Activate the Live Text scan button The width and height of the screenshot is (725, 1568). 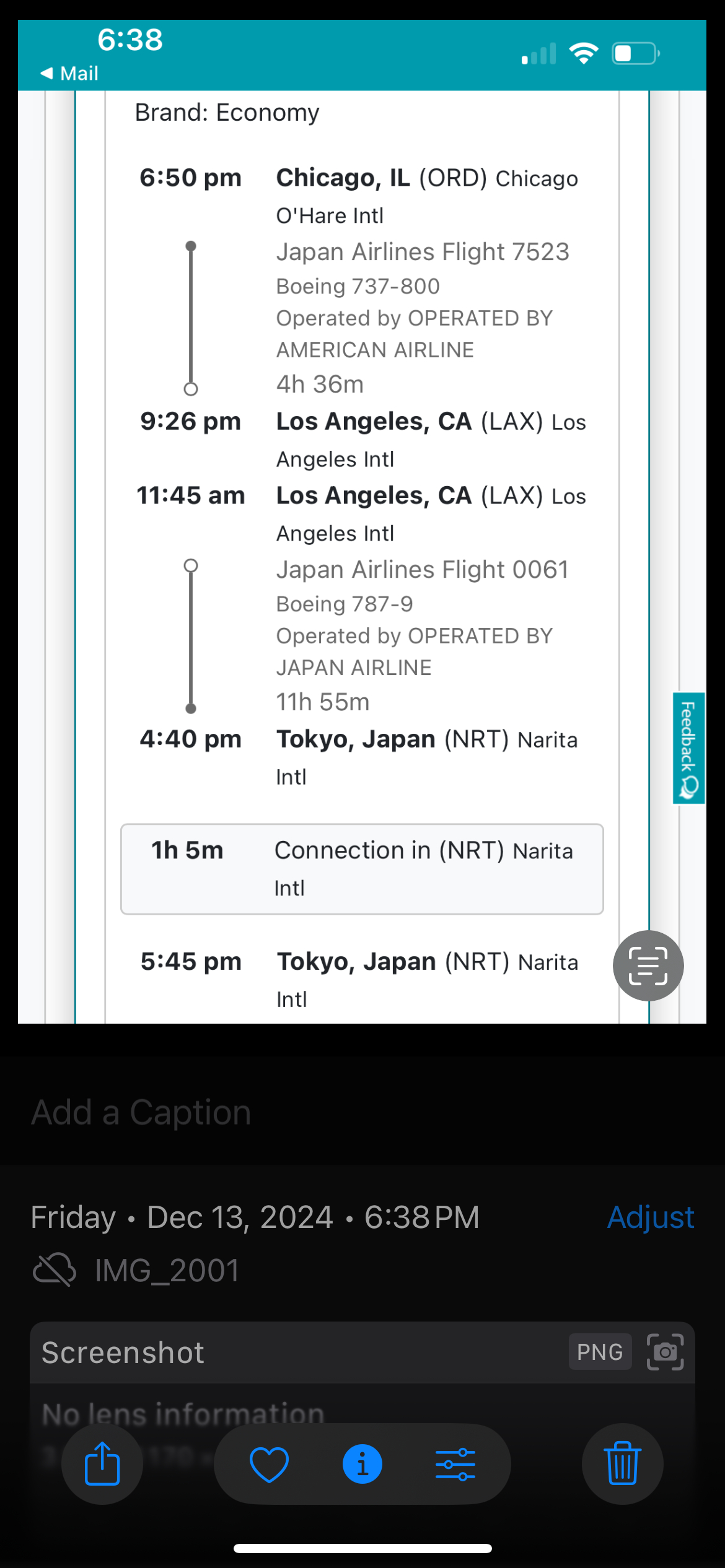tap(648, 965)
